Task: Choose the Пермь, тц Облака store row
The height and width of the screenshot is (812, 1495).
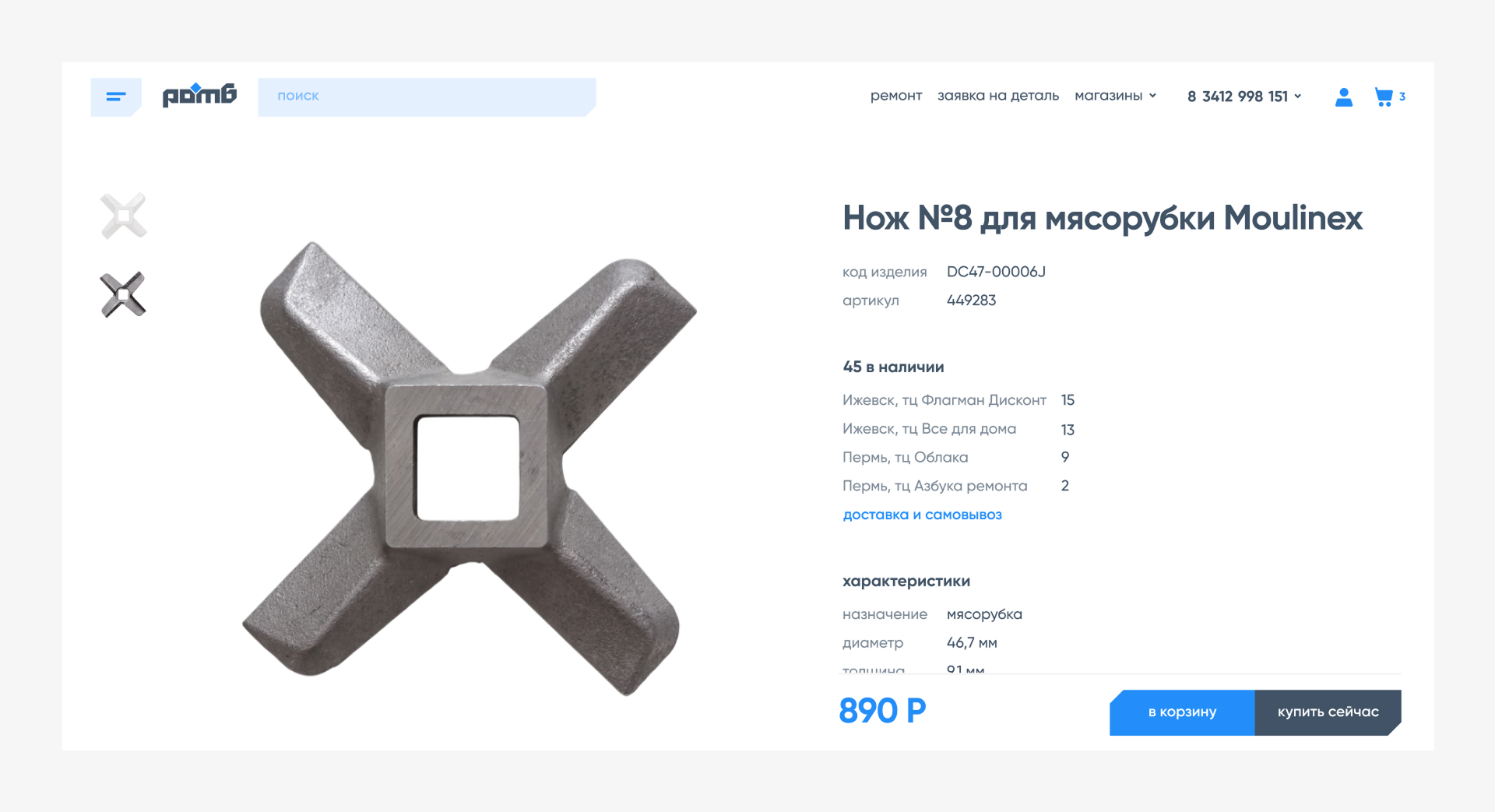Action: 905,457
